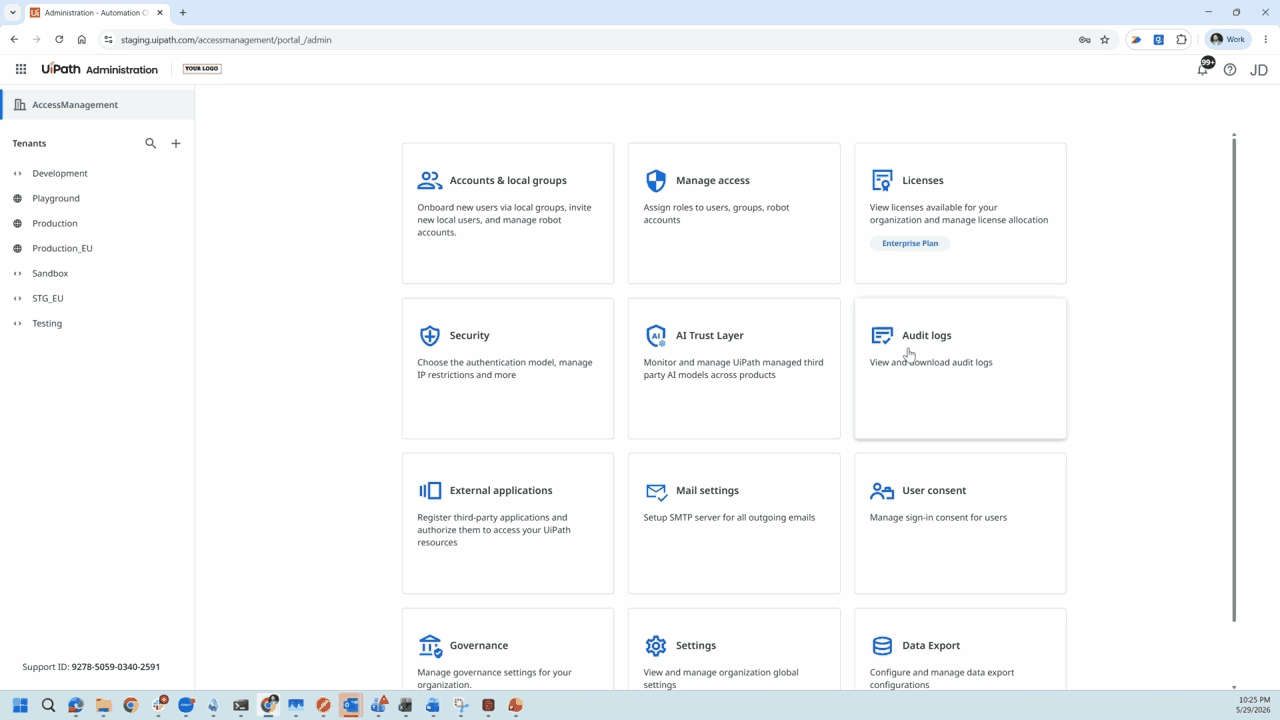Image resolution: width=1280 pixels, height=720 pixels.
Task: Go back with the browser back arrow
Action: click(14, 40)
